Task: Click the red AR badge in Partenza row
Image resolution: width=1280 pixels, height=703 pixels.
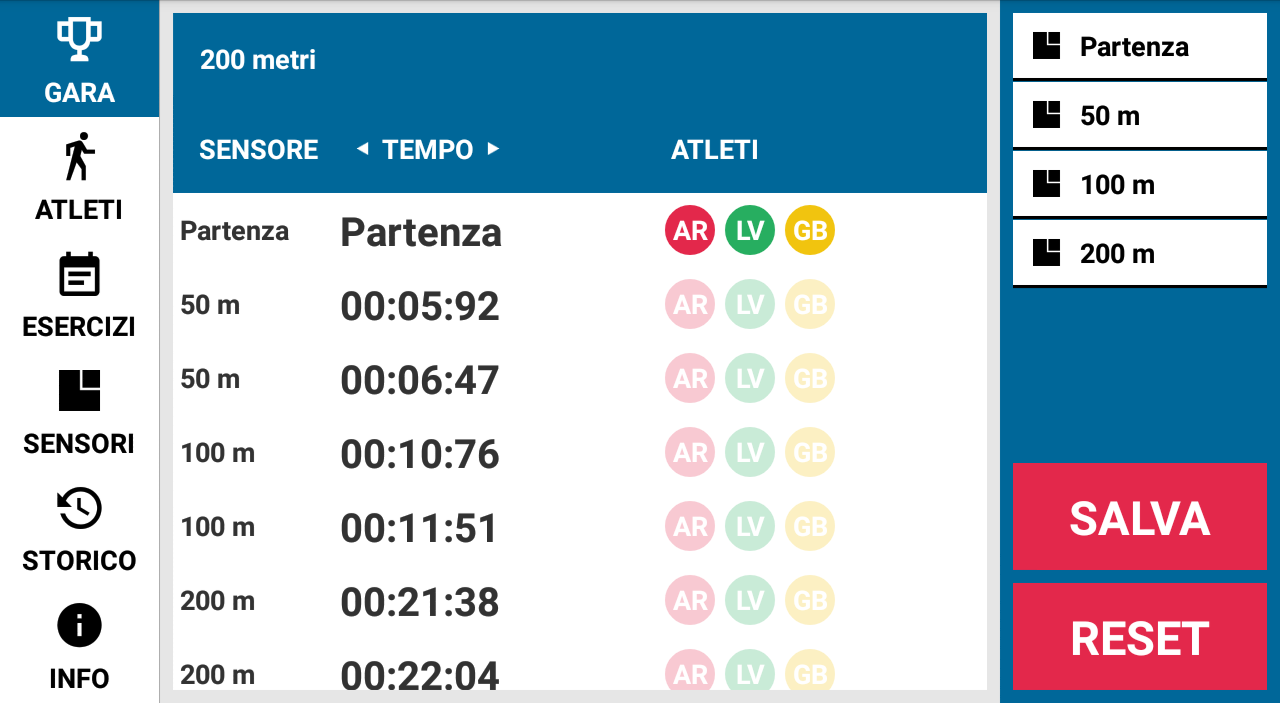Action: 690,231
